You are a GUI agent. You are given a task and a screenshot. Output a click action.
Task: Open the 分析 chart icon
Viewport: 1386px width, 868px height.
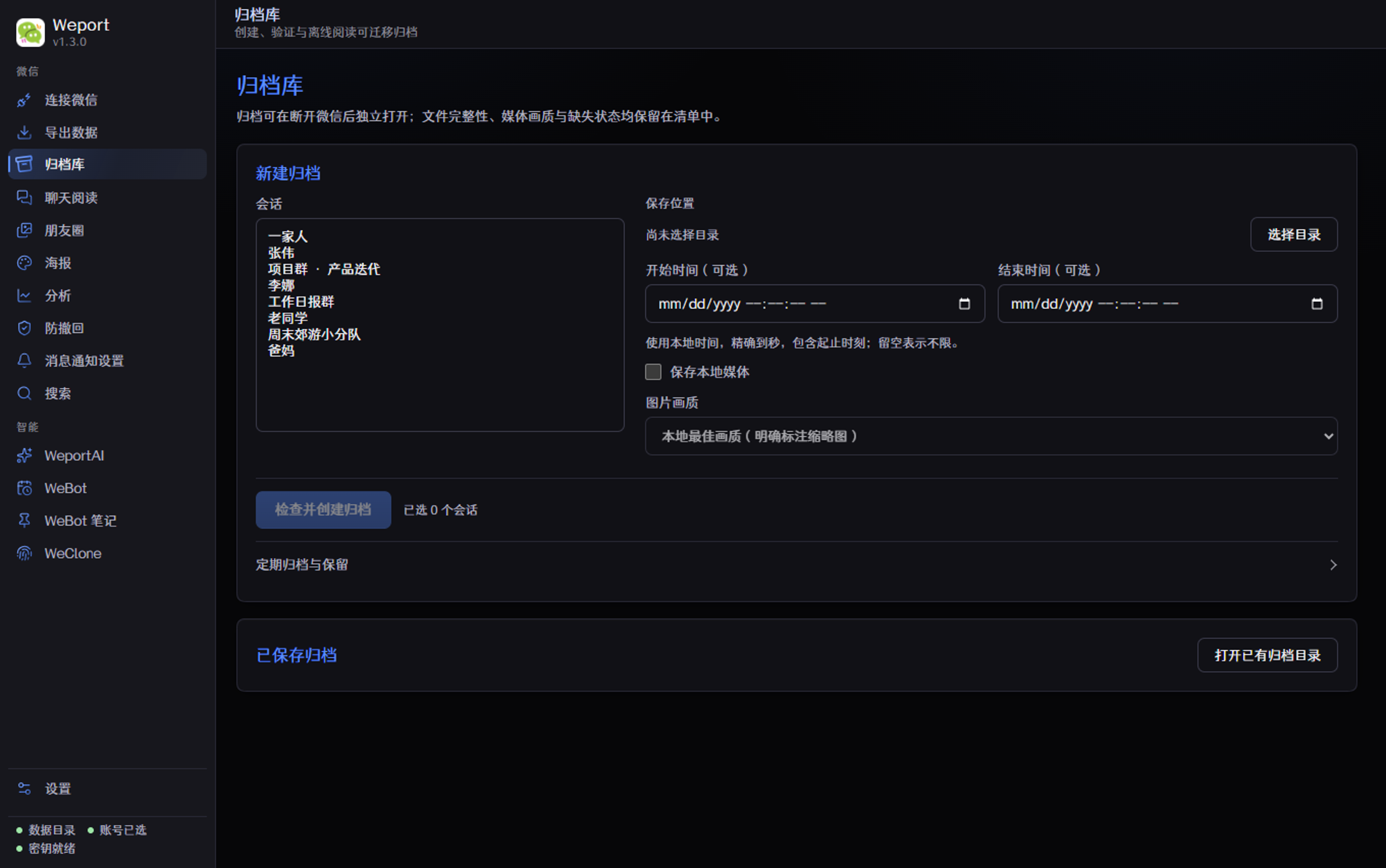tap(24, 295)
